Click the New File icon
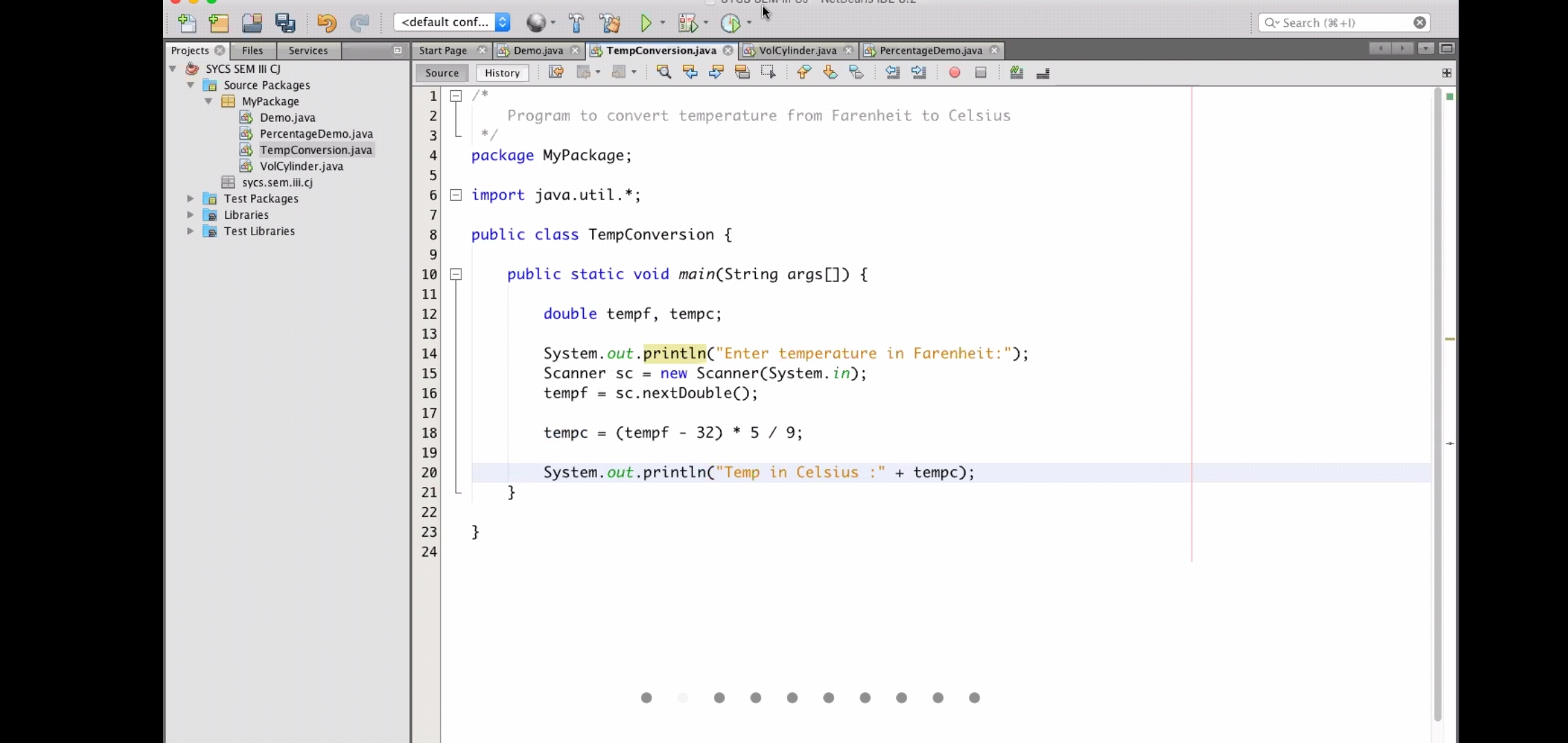This screenshot has height=743, width=1568. click(x=186, y=23)
